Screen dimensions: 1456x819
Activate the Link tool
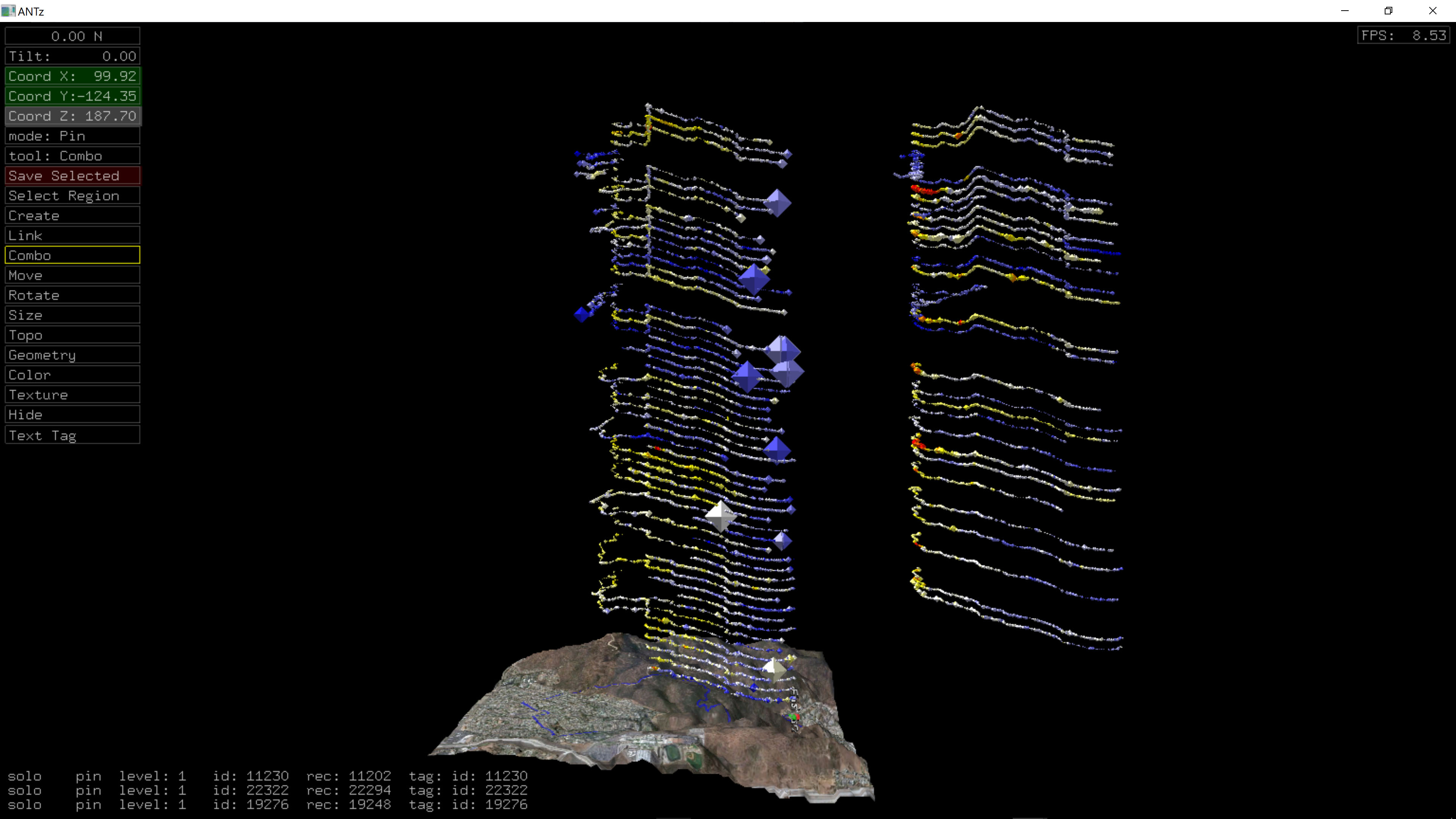pyautogui.click(x=72, y=235)
